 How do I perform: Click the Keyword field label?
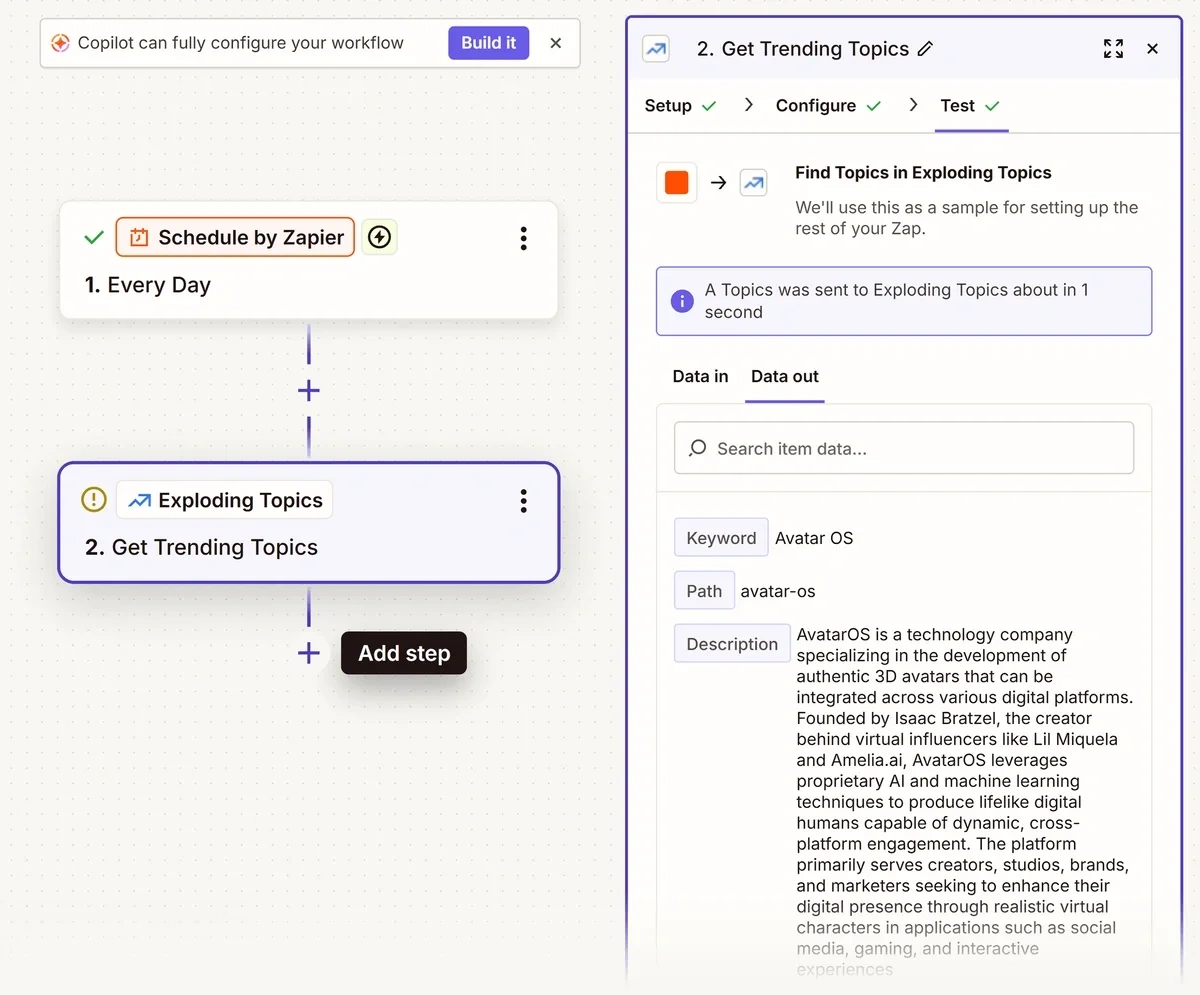pos(721,538)
